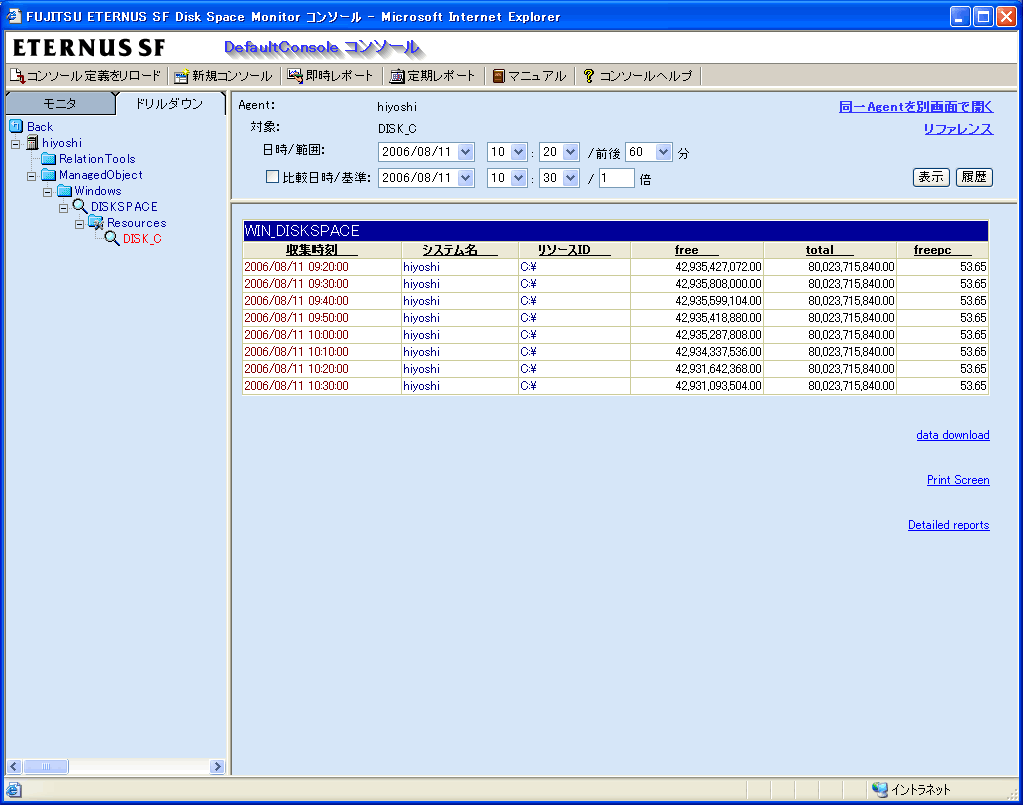Click the hiyoshi server icon
The image size is (1025, 805).
coord(32,143)
